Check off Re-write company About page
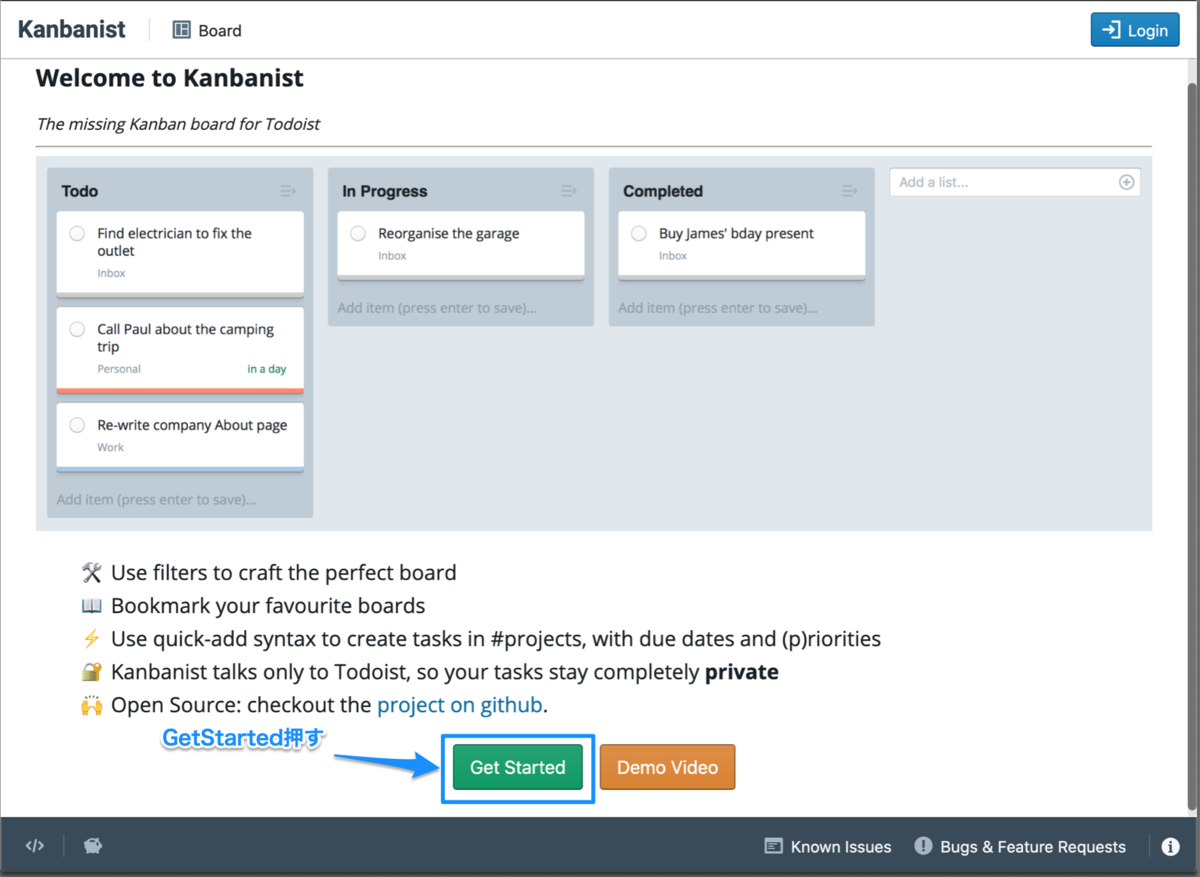Screen dimensions: 1200x877 point(77,426)
